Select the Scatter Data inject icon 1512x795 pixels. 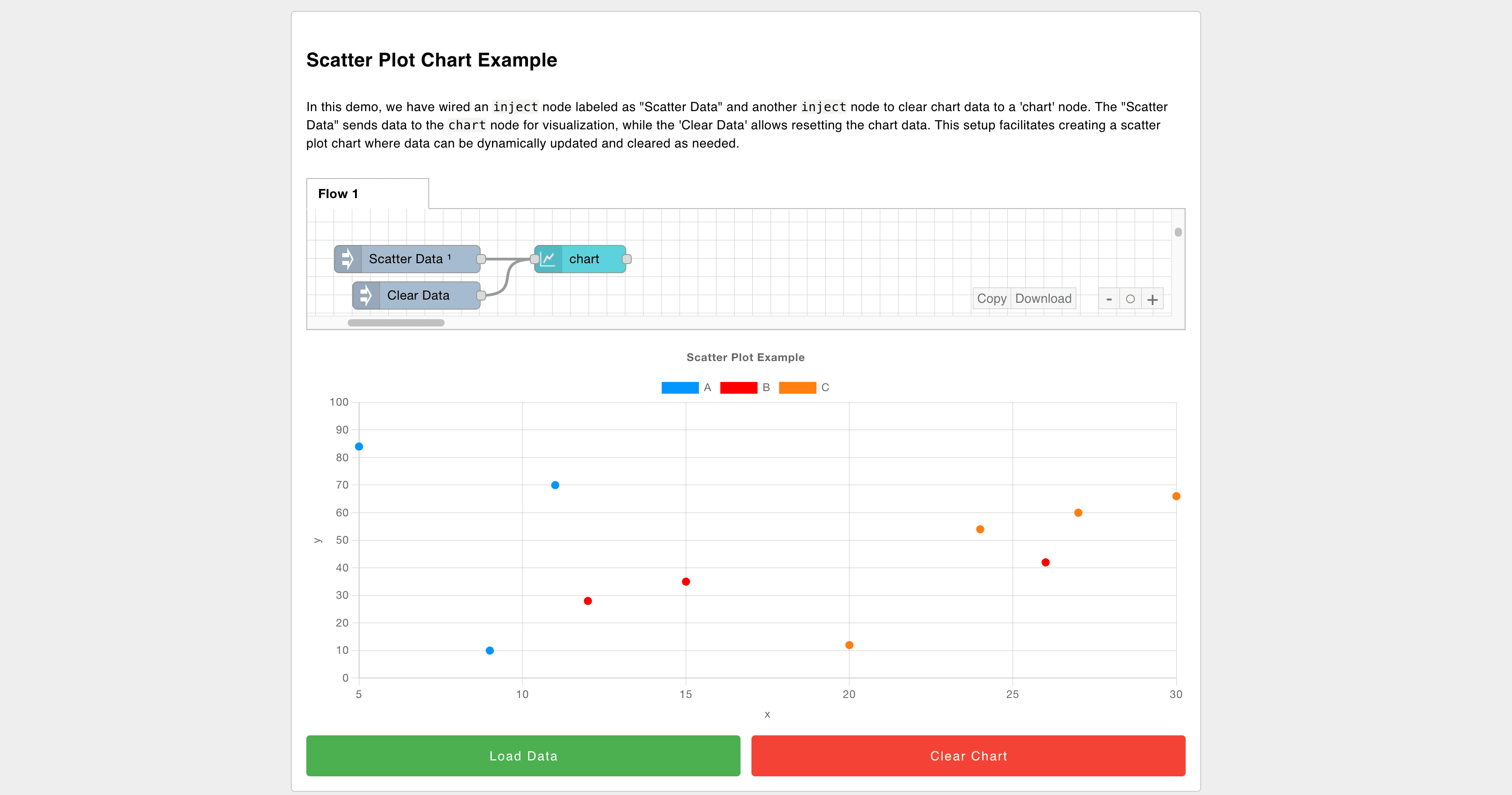[347, 258]
